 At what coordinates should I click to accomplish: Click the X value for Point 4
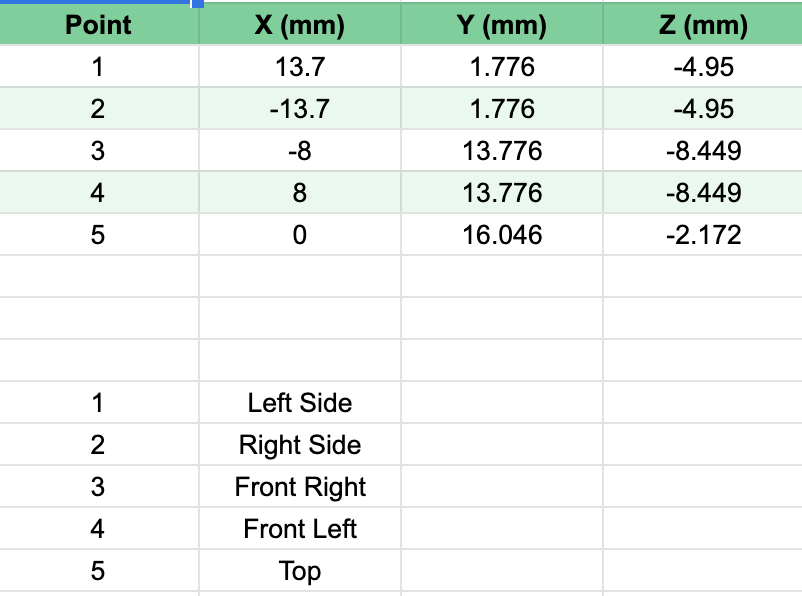[300, 193]
